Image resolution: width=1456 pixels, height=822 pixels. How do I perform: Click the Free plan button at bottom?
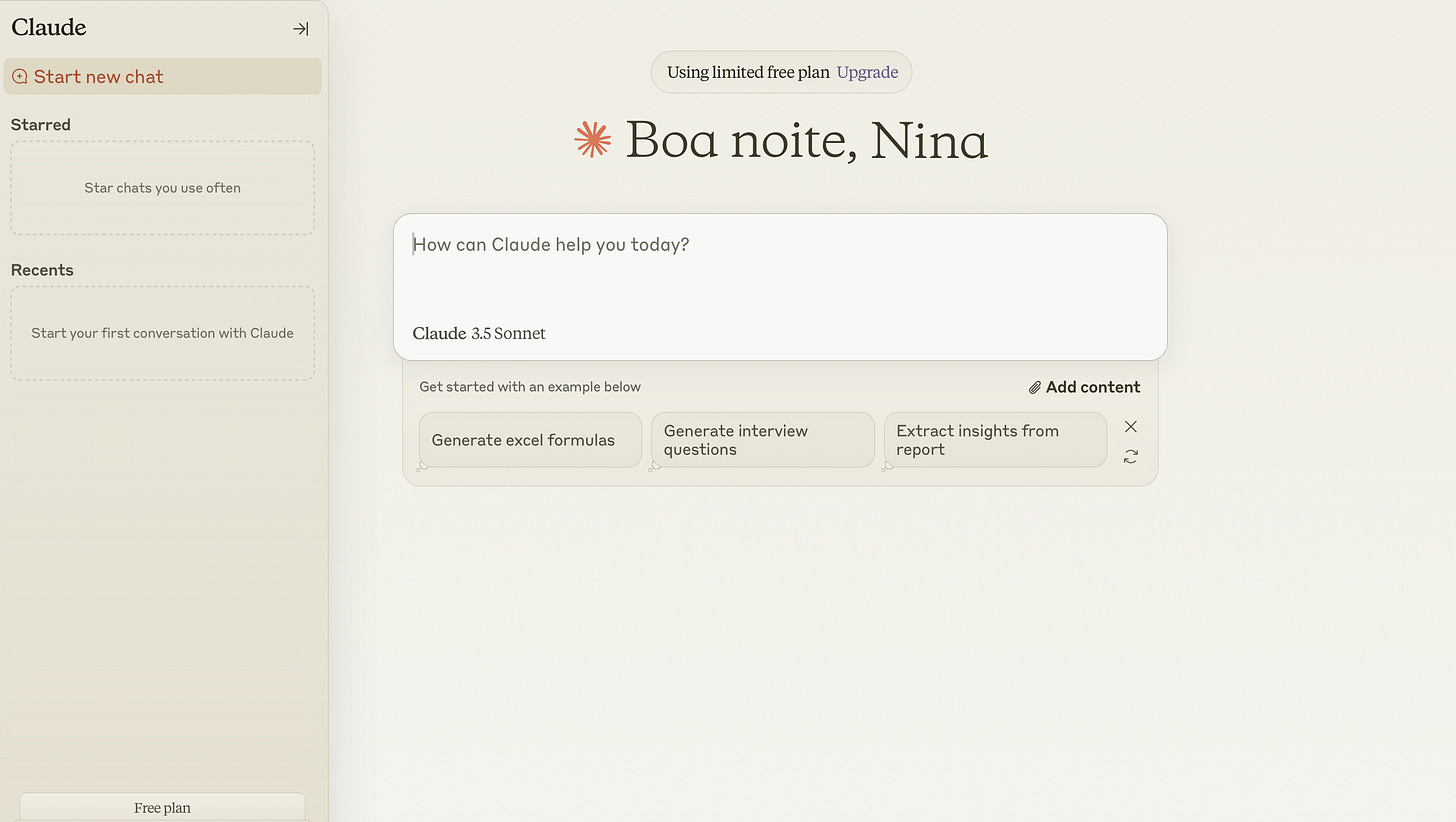click(162, 807)
